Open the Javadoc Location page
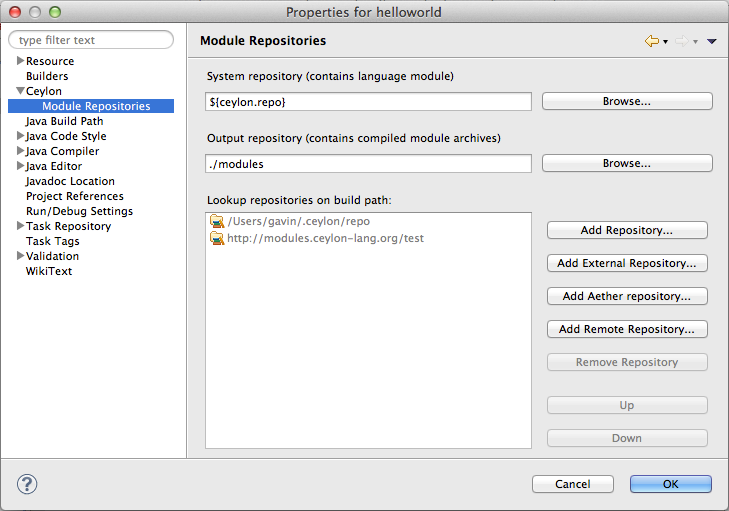The width and height of the screenshot is (729, 511). point(70,181)
